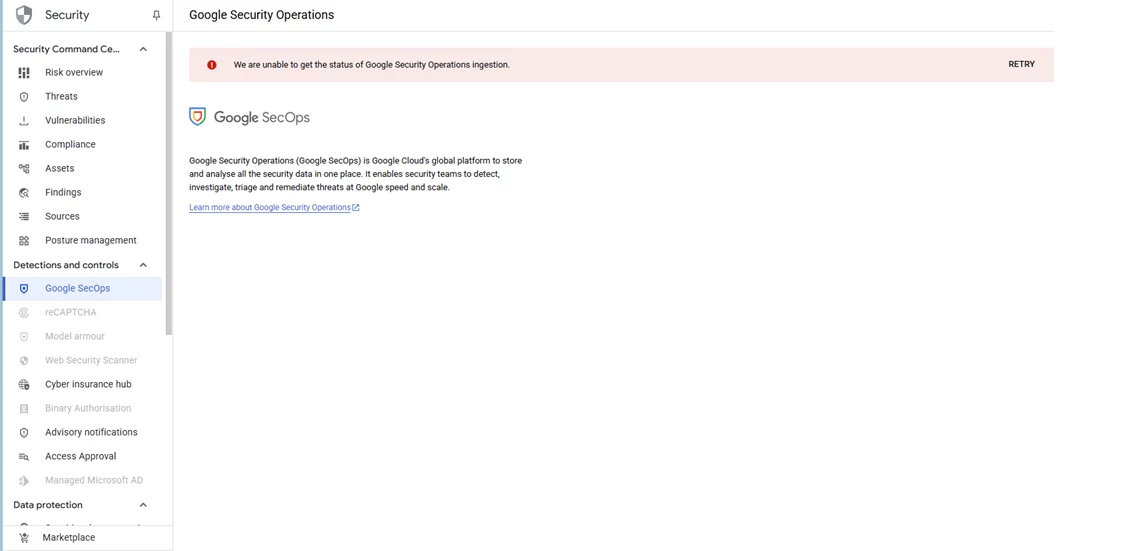Viewport: 1144px width, 551px height.
Task: Click the Sources list icon
Action: pos(24,217)
